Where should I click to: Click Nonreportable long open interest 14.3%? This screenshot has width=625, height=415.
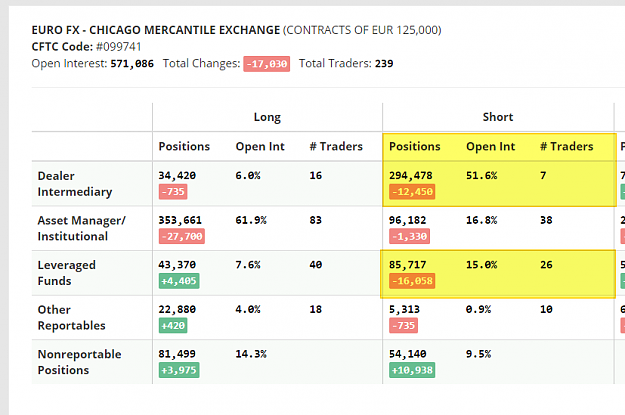click(251, 354)
